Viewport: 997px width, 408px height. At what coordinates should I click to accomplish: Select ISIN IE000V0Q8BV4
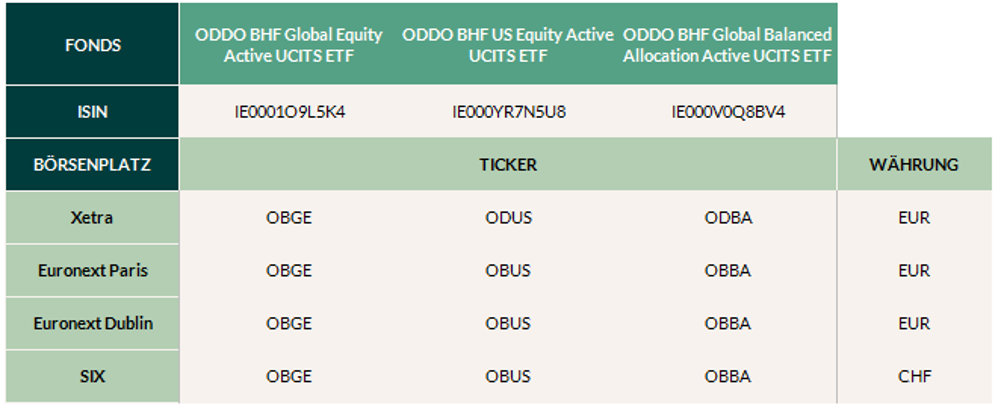(x=727, y=112)
